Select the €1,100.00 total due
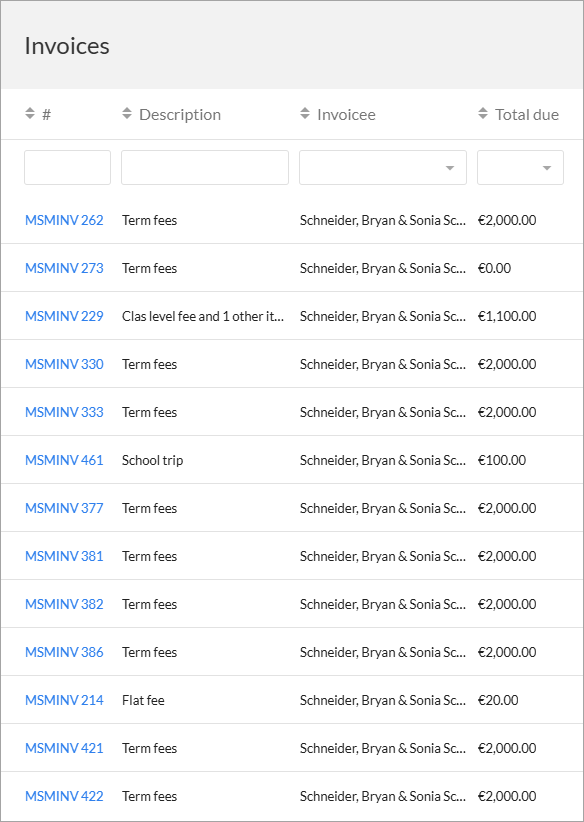This screenshot has width=584, height=822. 507,316
